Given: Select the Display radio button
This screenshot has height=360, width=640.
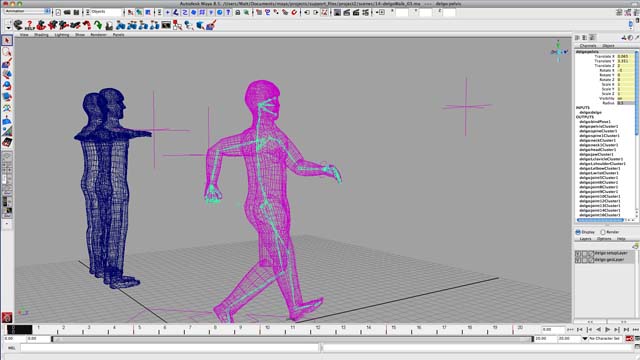Looking at the screenshot, I should (x=578, y=232).
